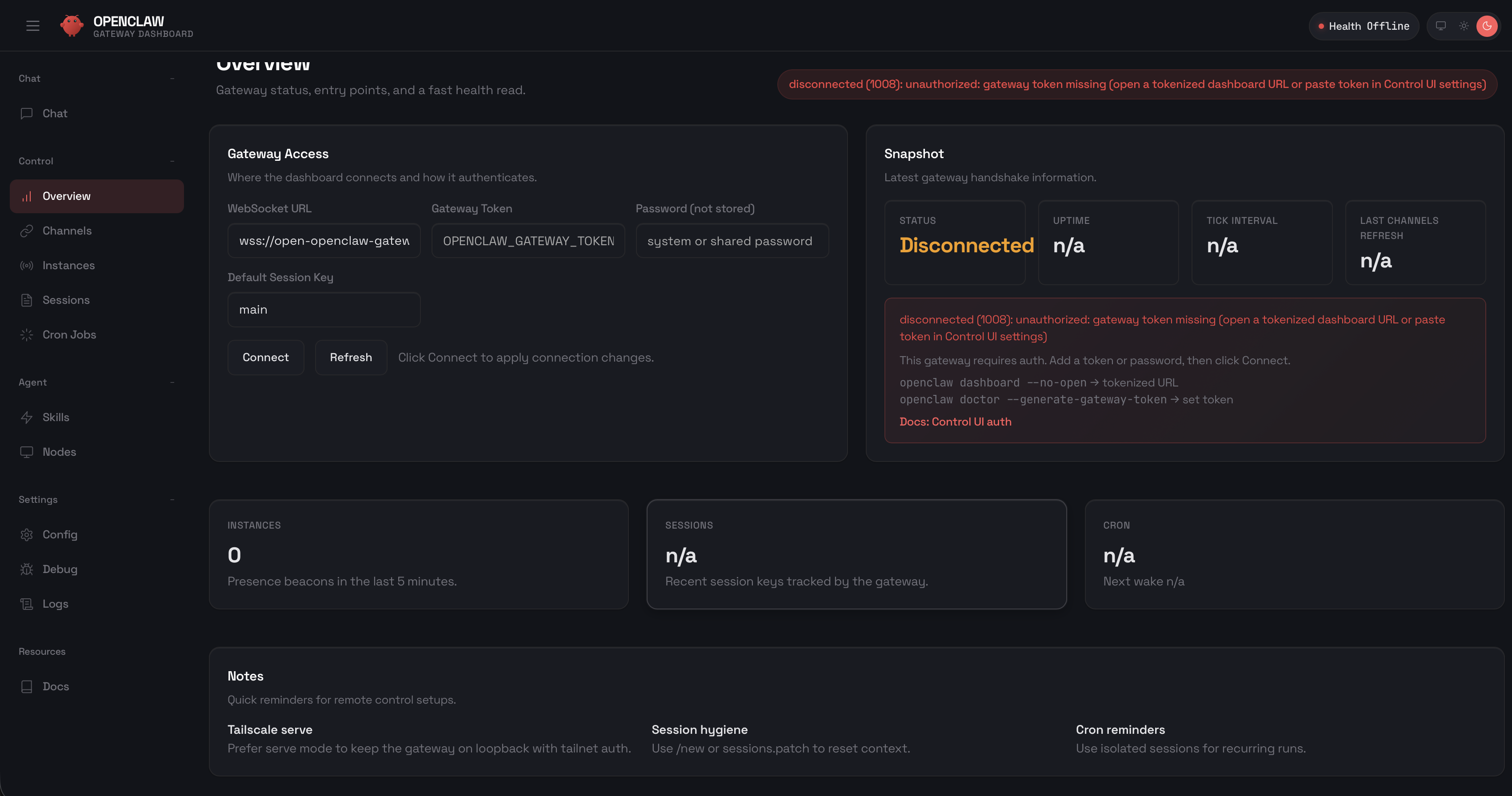This screenshot has width=1512, height=796.
Task: Enable light mode with the sun icon
Action: click(x=1464, y=26)
